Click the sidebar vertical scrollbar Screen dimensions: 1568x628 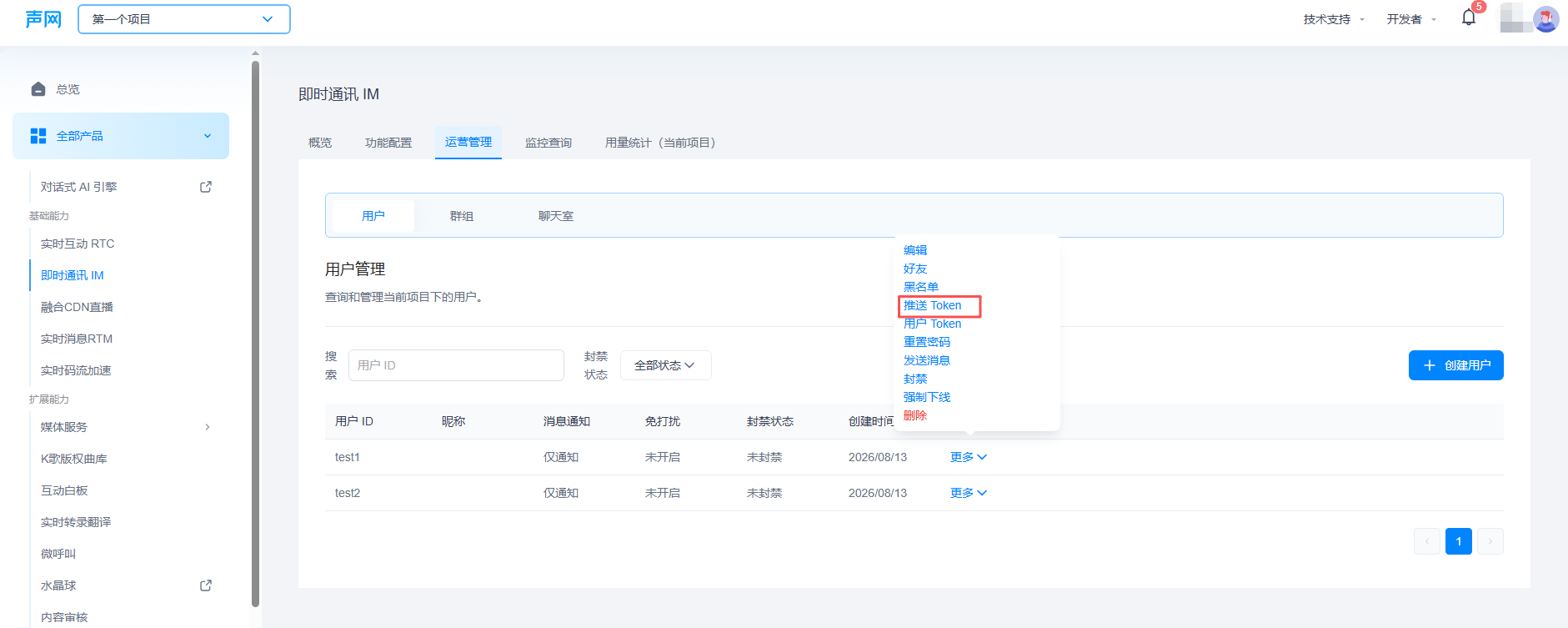pyautogui.click(x=255, y=334)
